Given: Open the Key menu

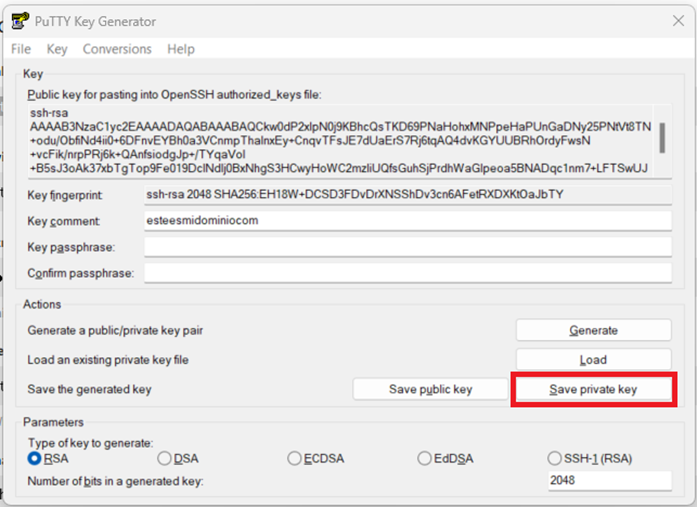Looking at the screenshot, I should pyautogui.click(x=57, y=49).
